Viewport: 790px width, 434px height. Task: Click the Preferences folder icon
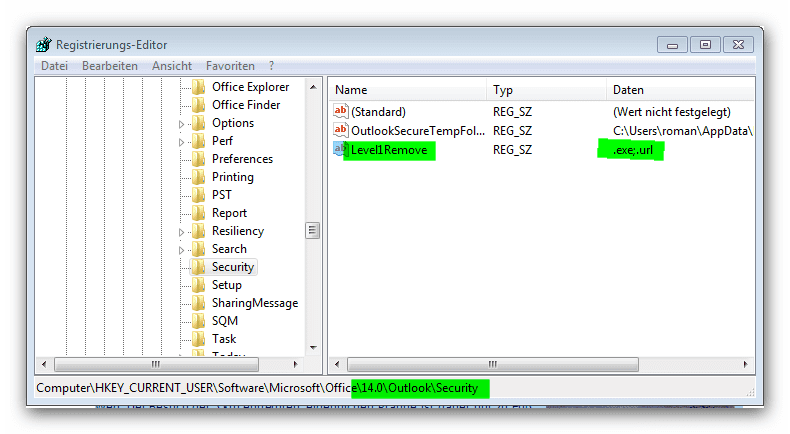click(199, 159)
